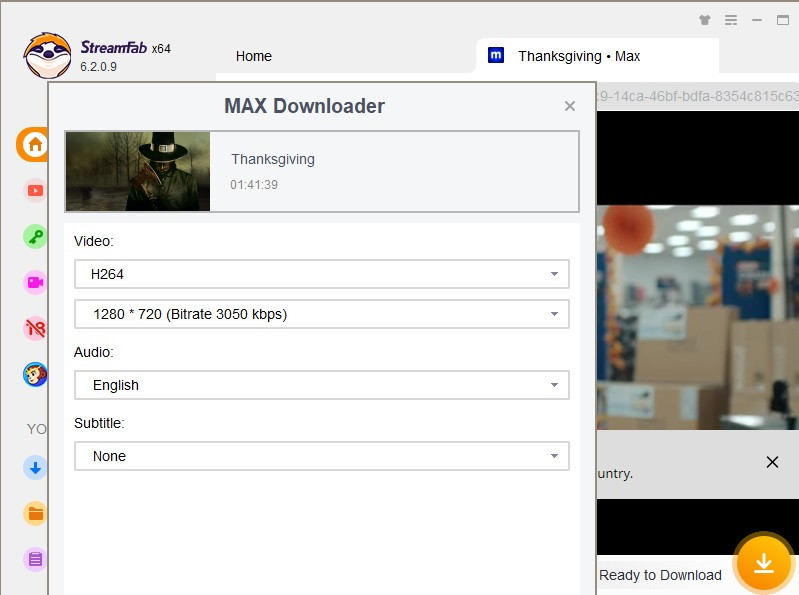Select the green key sidebar icon
This screenshot has width=799, height=595.
pos(35,236)
